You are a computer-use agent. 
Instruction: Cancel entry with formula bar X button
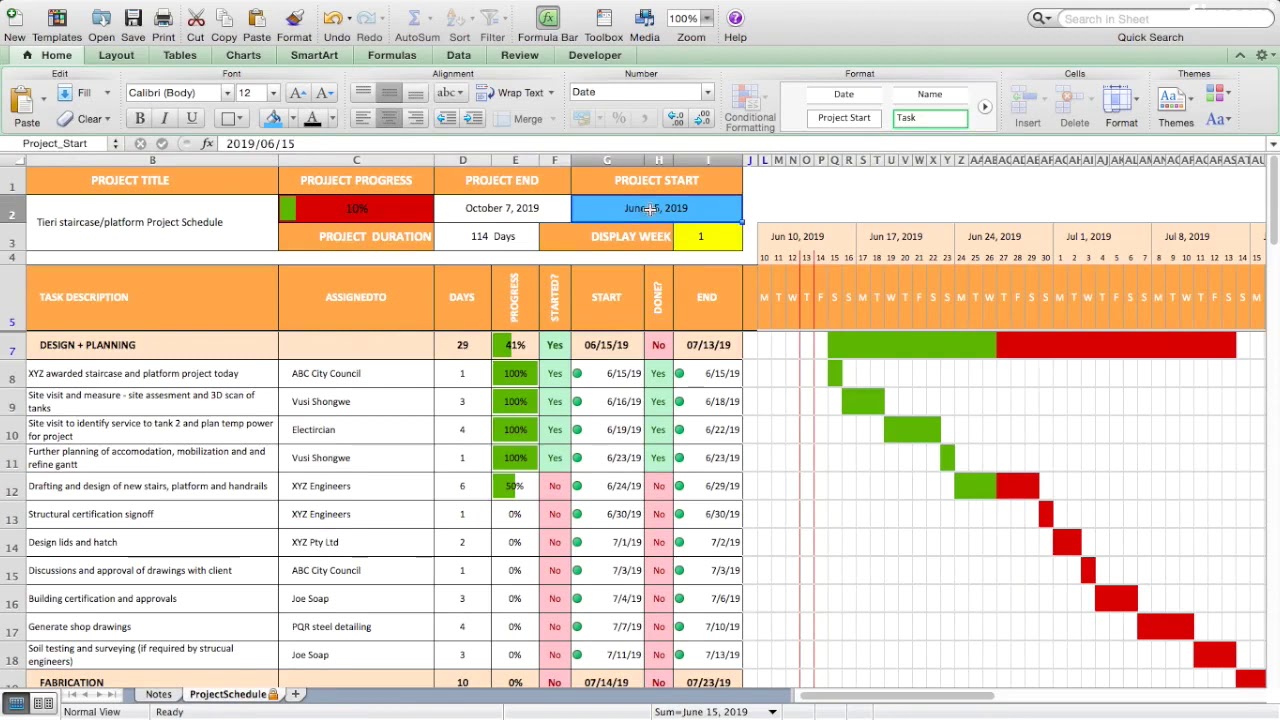pos(140,144)
